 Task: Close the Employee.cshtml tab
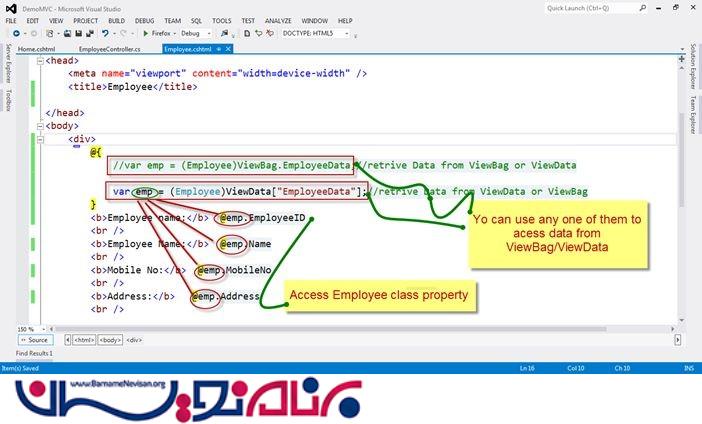click(x=228, y=49)
